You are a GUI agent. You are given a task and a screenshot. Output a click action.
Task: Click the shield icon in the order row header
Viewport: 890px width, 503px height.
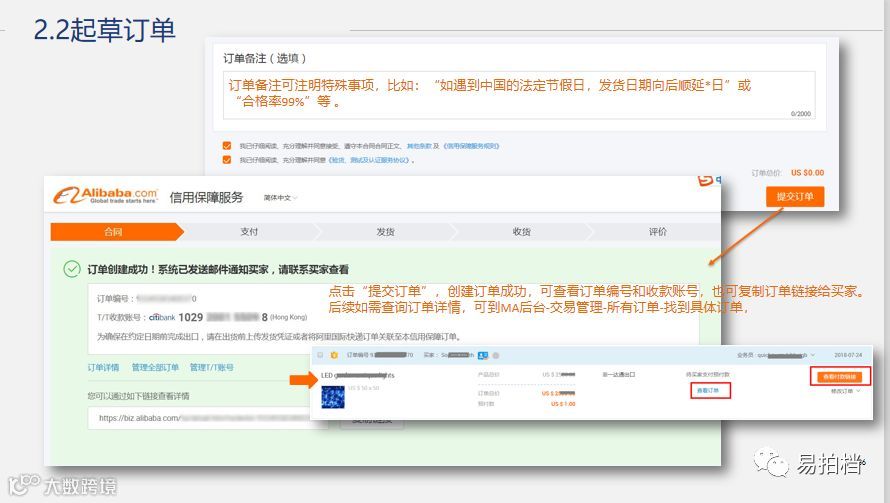point(334,355)
